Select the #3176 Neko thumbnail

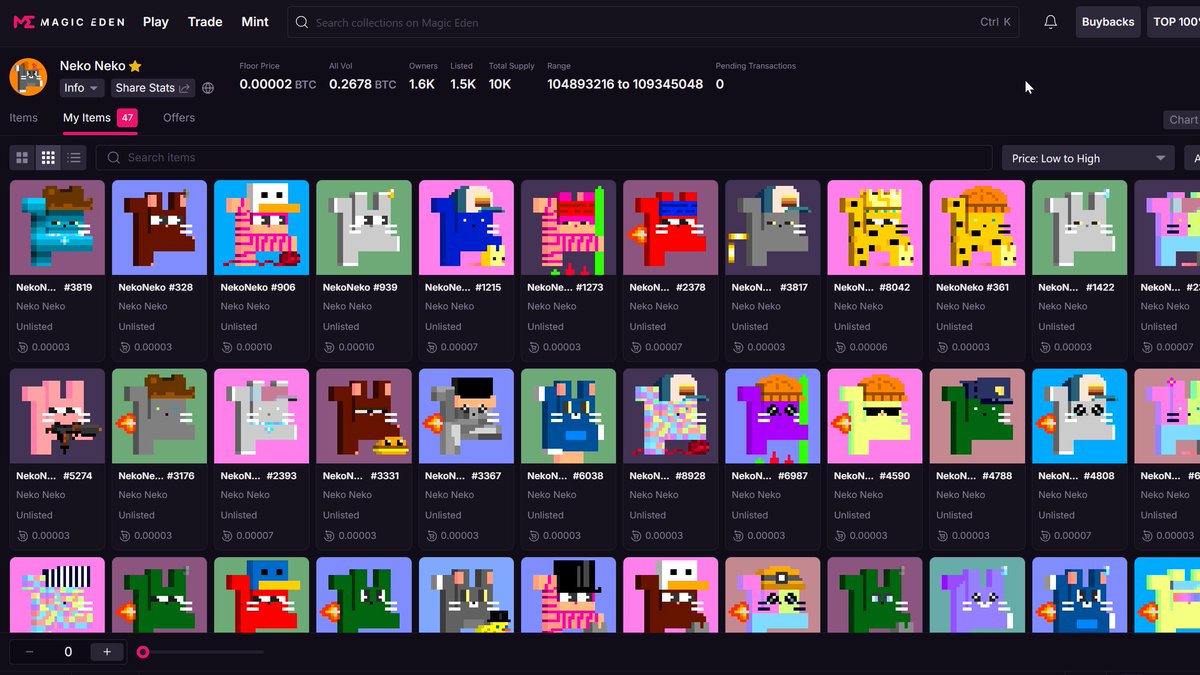(x=159, y=416)
